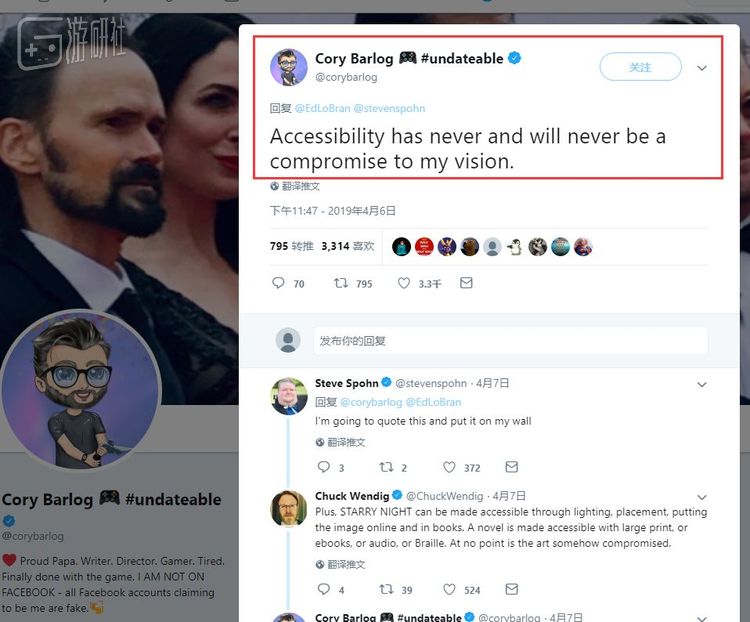The width and height of the screenshot is (750, 622).
Task: Retweet the main accessibility tweet
Action: [x=342, y=284]
